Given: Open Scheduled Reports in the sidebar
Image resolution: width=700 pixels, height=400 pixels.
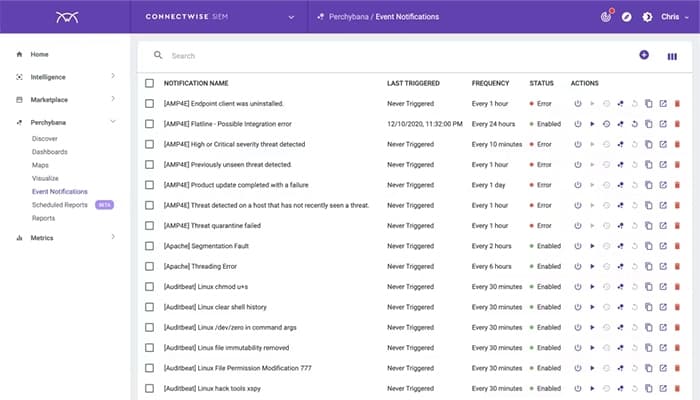Looking at the screenshot, I should (60, 205).
